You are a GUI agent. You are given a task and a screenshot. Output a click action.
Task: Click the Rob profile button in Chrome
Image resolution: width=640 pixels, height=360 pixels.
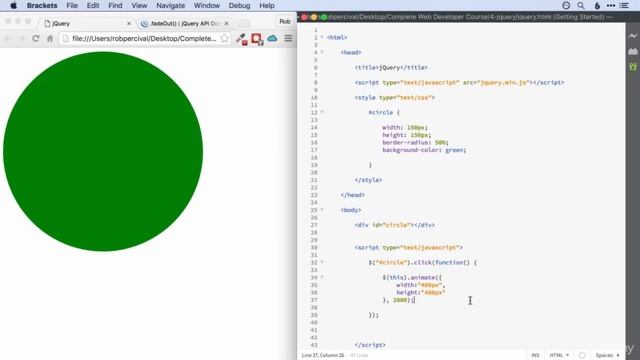285,22
